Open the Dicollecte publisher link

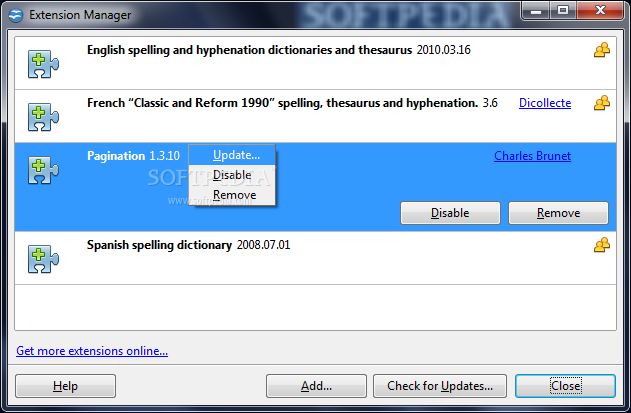click(x=545, y=103)
